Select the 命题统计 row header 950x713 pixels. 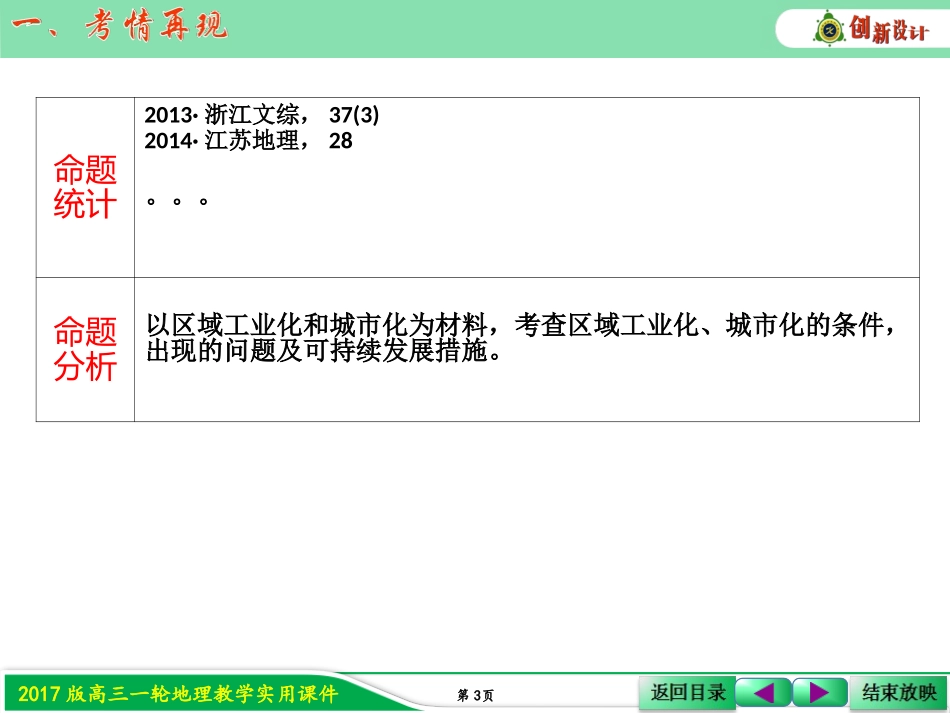[85, 187]
